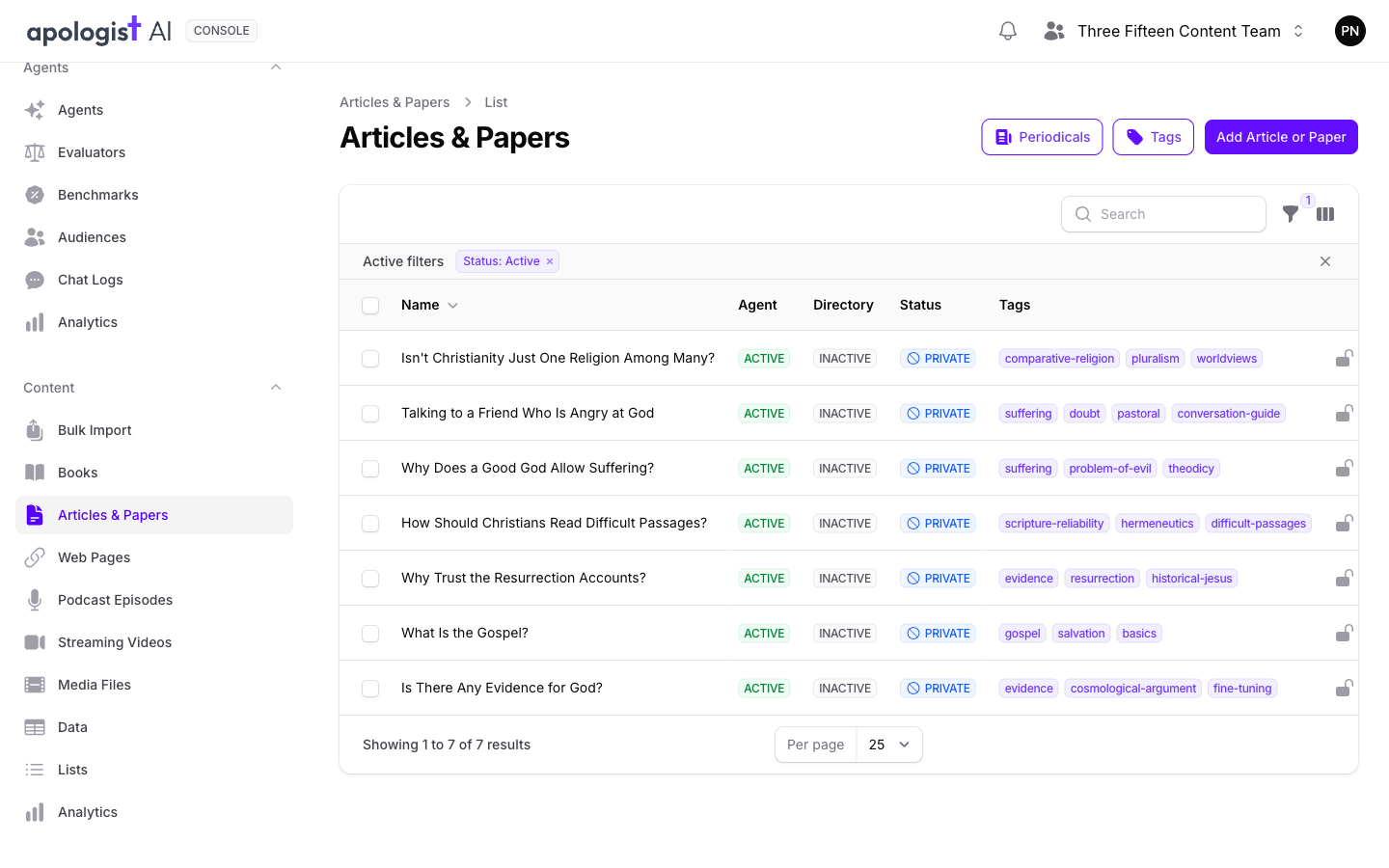This screenshot has height=868, width=1389.
Task: Click the Podcast Episodes microphone icon
Action: (x=35, y=600)
